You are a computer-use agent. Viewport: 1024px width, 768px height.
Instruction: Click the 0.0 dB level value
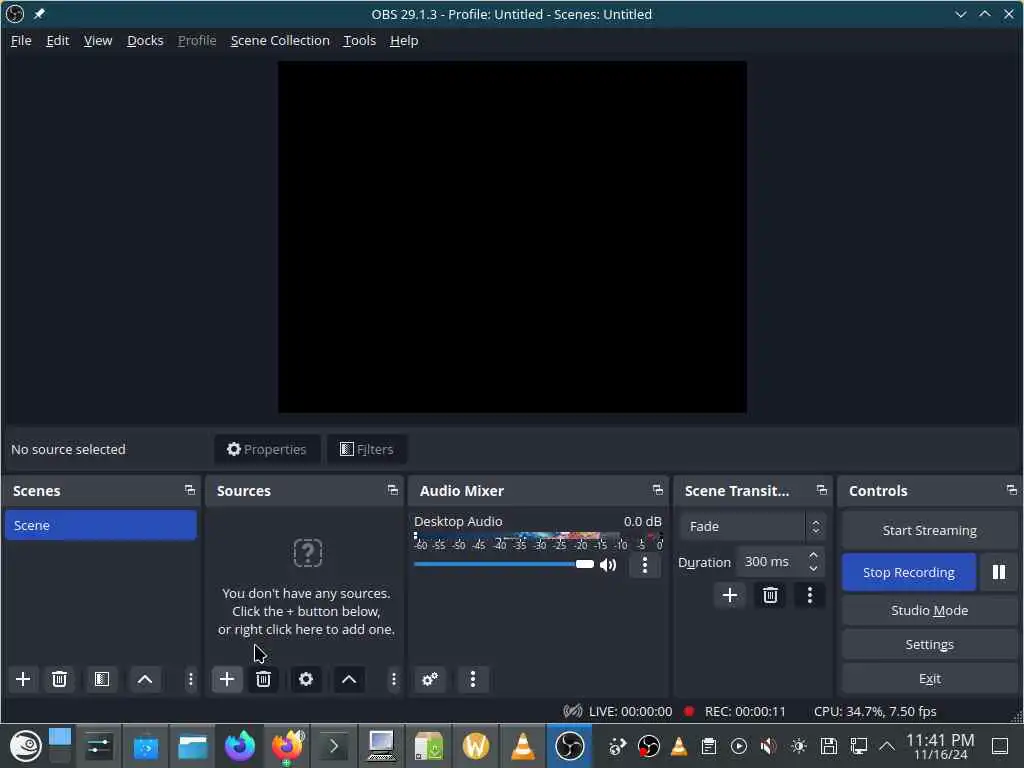point(642,521)
